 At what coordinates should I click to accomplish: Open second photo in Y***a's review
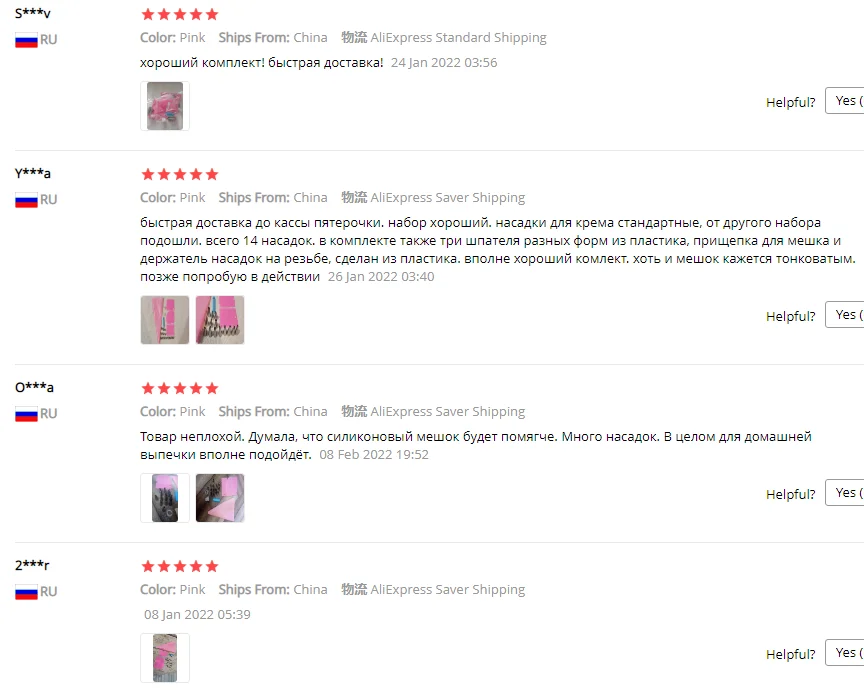pos(220,320)
